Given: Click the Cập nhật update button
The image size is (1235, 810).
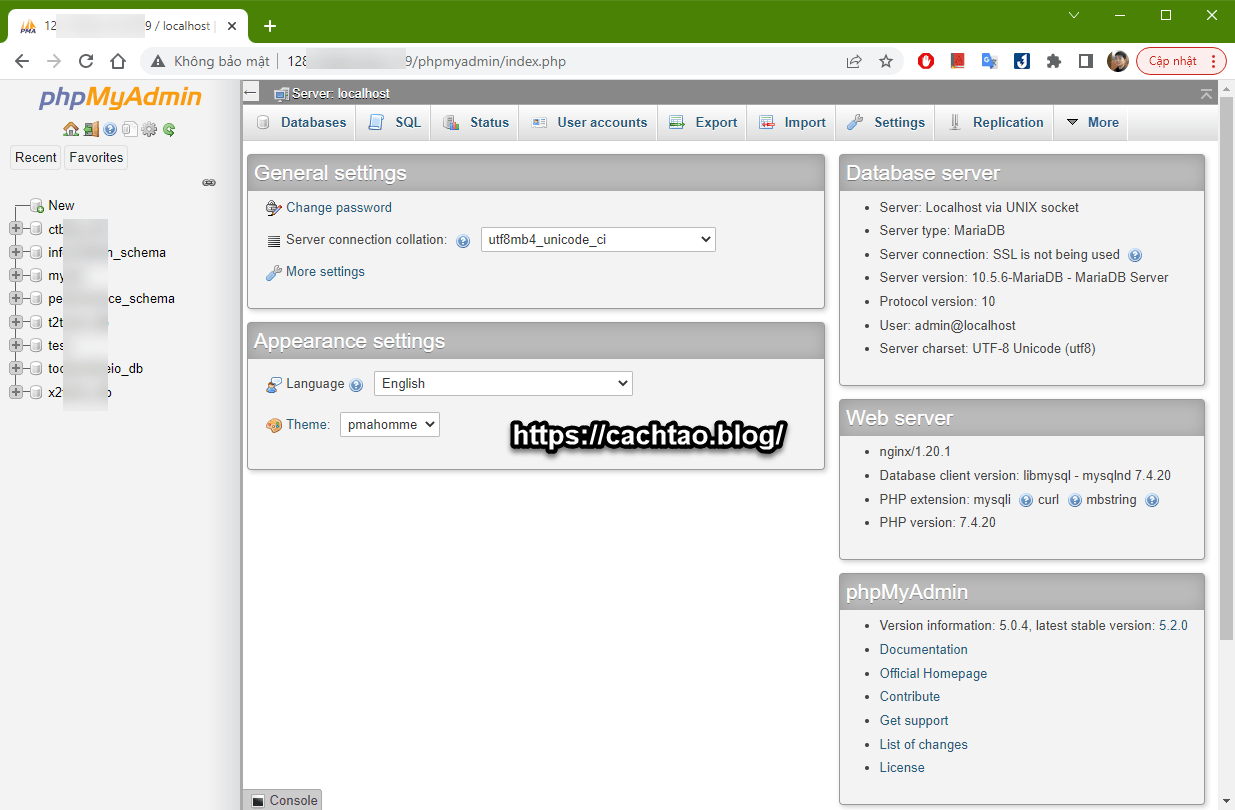Looking at the screenshot, I should [1181, 61].
